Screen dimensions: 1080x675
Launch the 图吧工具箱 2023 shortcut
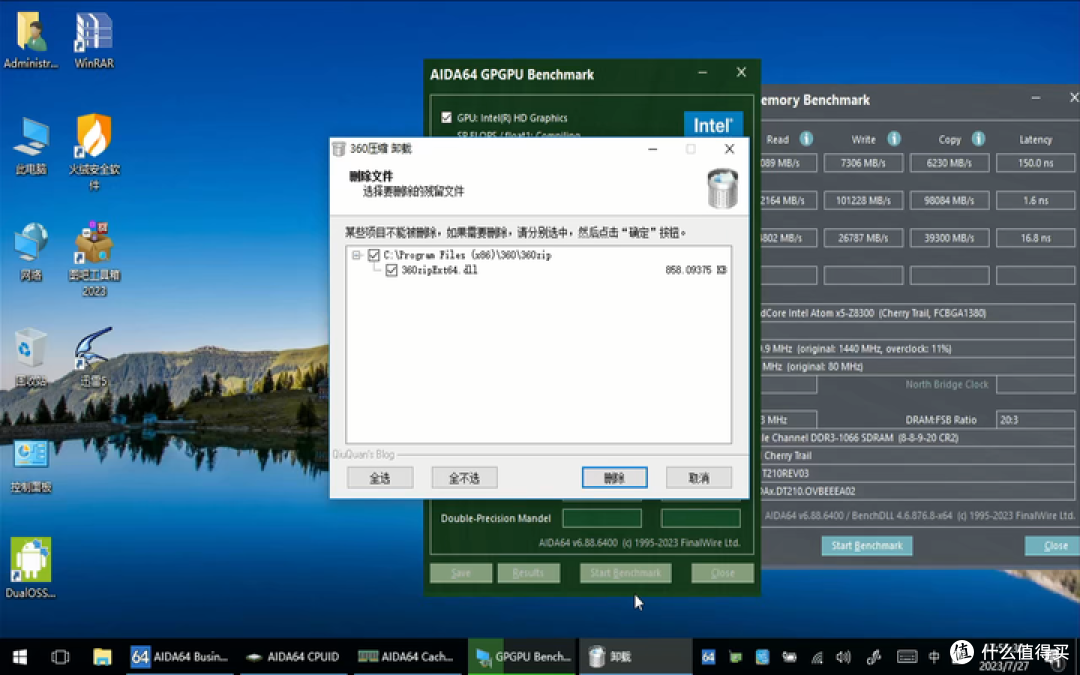click(x=94, y=259)
